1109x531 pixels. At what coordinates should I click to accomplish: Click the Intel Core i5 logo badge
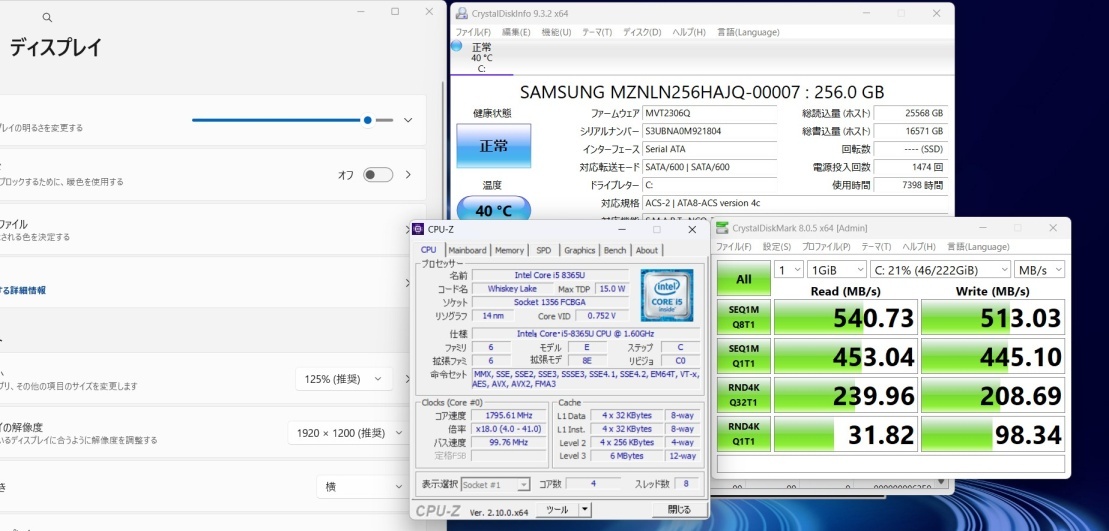coord(667,295)
